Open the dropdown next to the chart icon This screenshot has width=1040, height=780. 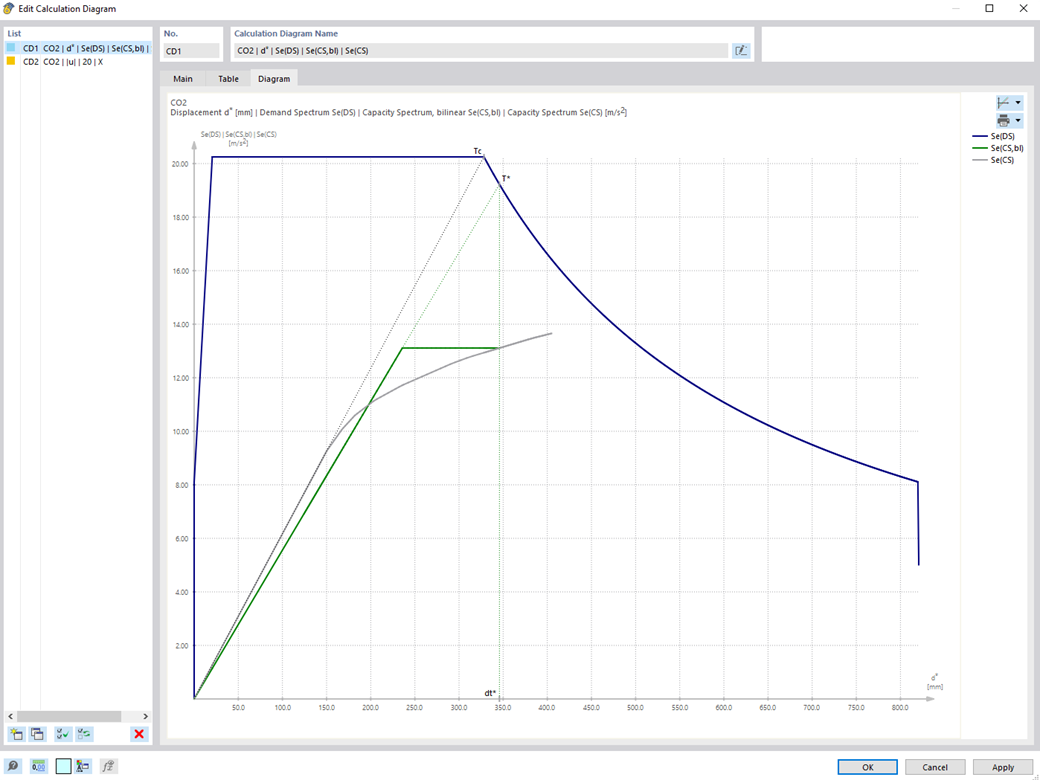tap(1019, 102)
